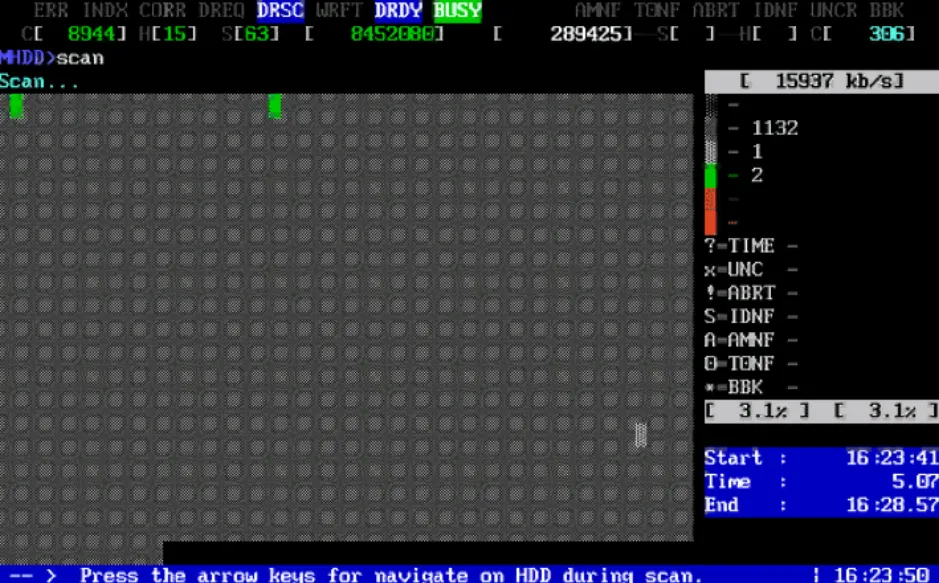The image size is (939, 583).
Task: Click the second green block in top row
Action: 275,106
